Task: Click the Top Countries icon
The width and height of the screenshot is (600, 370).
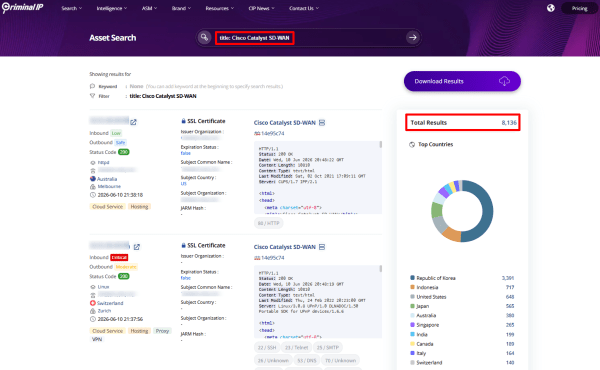Action: [x=412, y=145]
